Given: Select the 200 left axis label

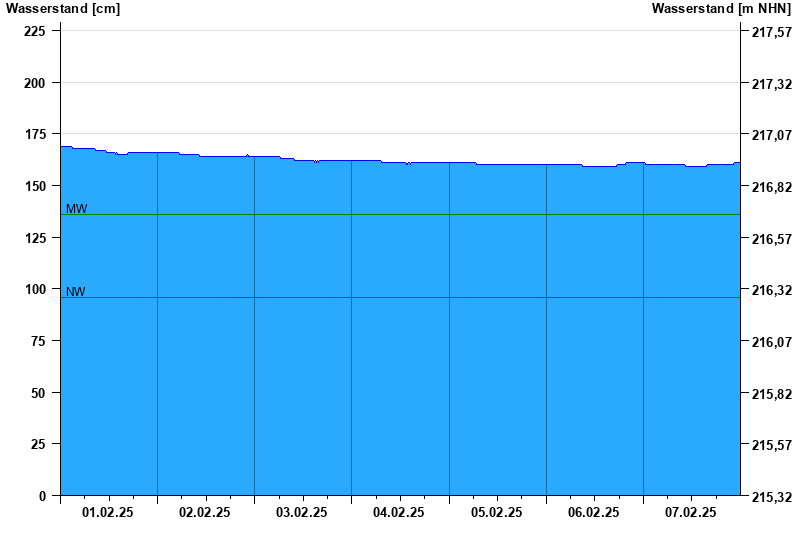Looking at the screenshot, I should [35, 83].
